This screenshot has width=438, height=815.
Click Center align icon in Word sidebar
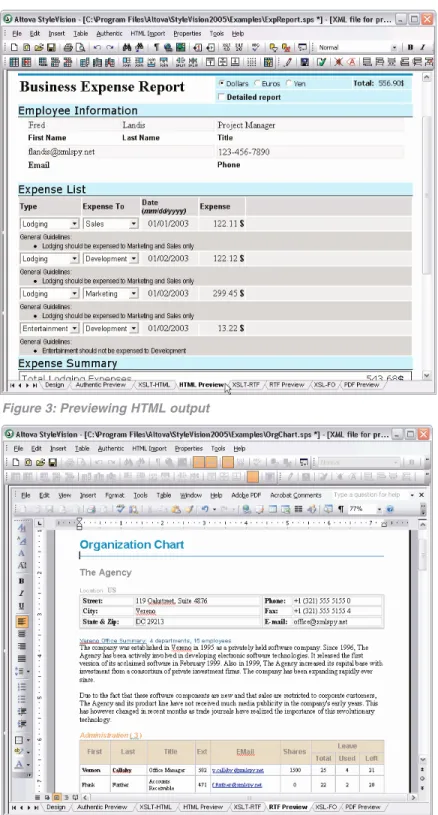(21, 634)
